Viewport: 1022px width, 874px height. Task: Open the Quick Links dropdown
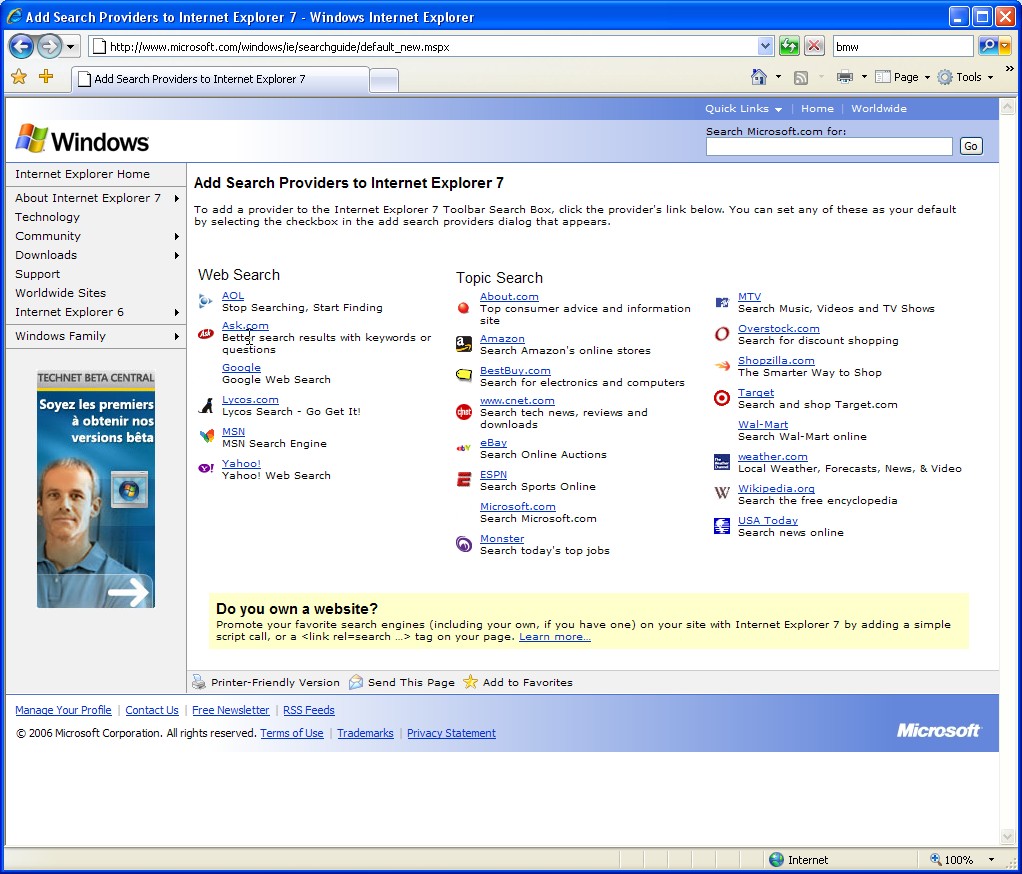pyautogui.click(x=743, y=109)
